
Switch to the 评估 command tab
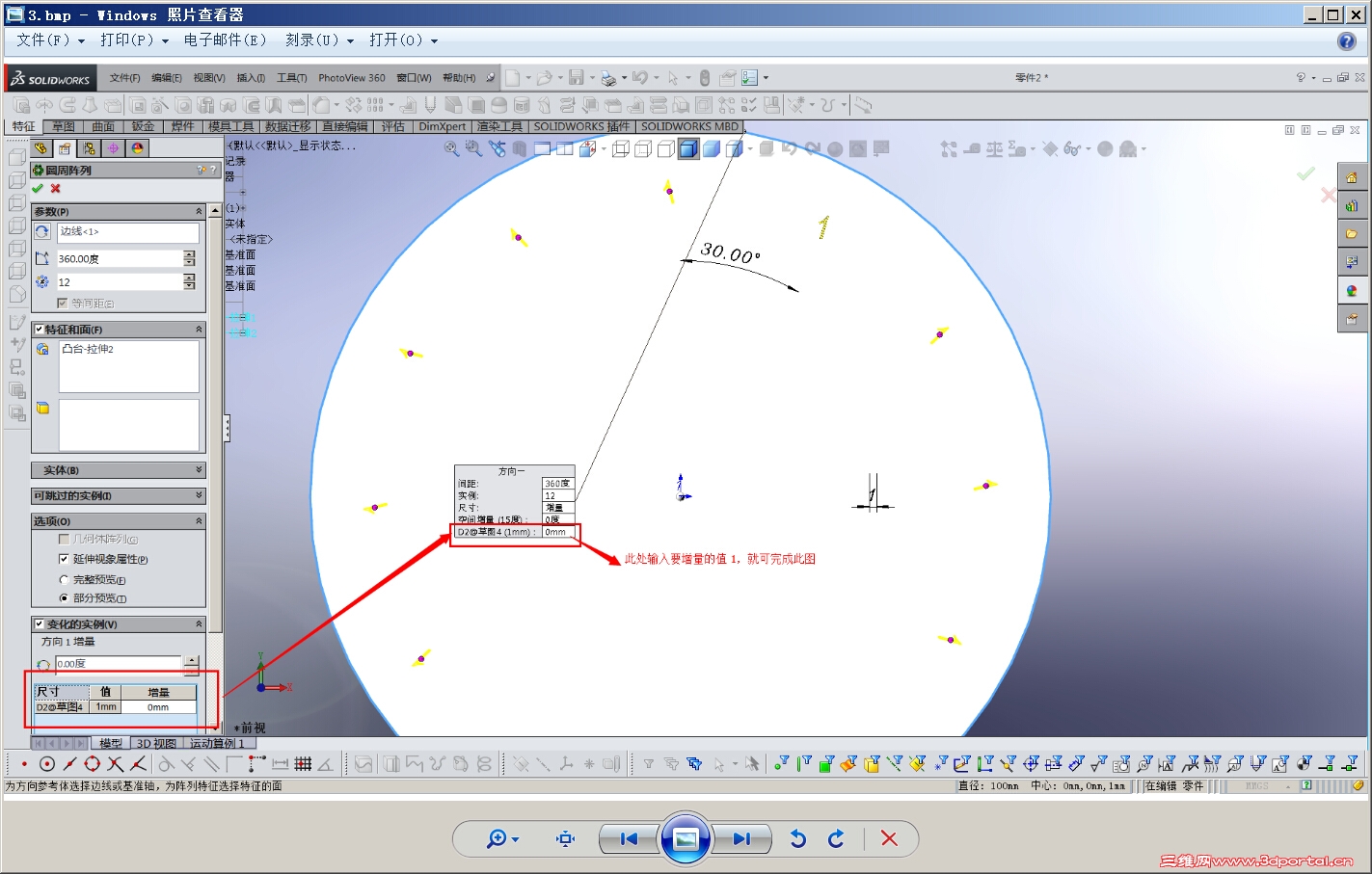(392, 126)
